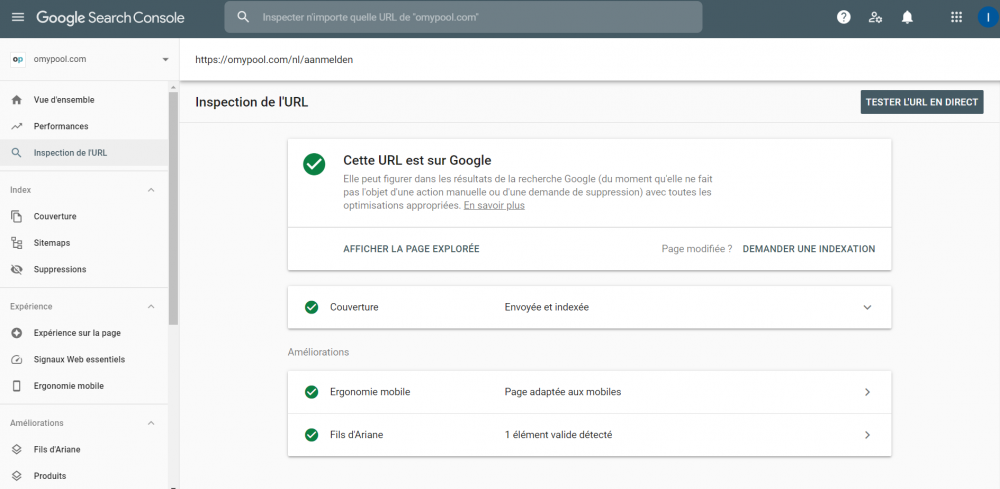Go to Vue d'ensemble
The height and width of the screenshot is (489, 1000).
[x=64, y=100]
